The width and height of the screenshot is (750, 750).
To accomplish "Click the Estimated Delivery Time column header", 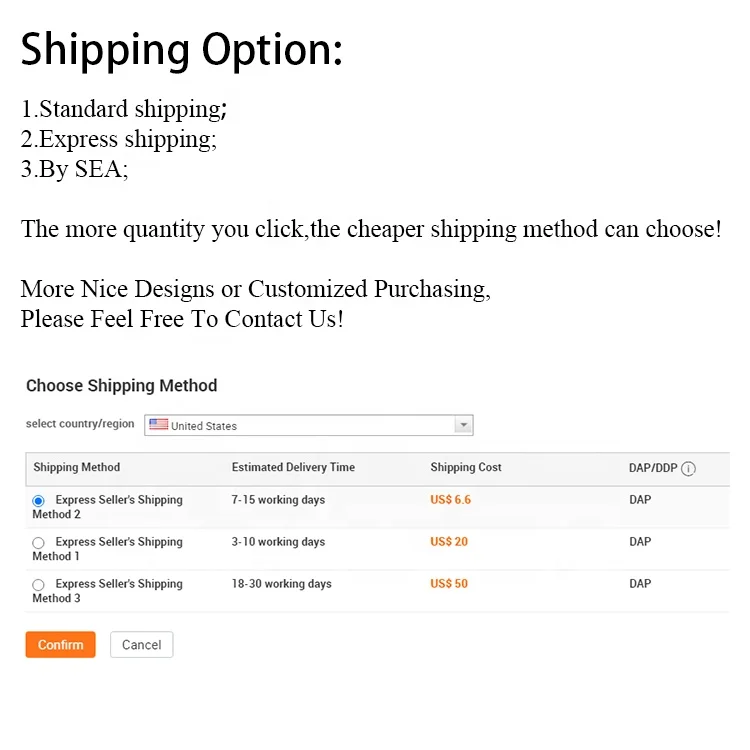I will tap(293, 467).
